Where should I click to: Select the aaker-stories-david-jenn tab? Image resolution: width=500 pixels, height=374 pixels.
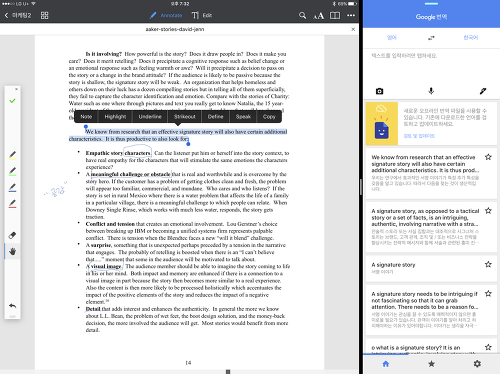(x=175, y=29)
